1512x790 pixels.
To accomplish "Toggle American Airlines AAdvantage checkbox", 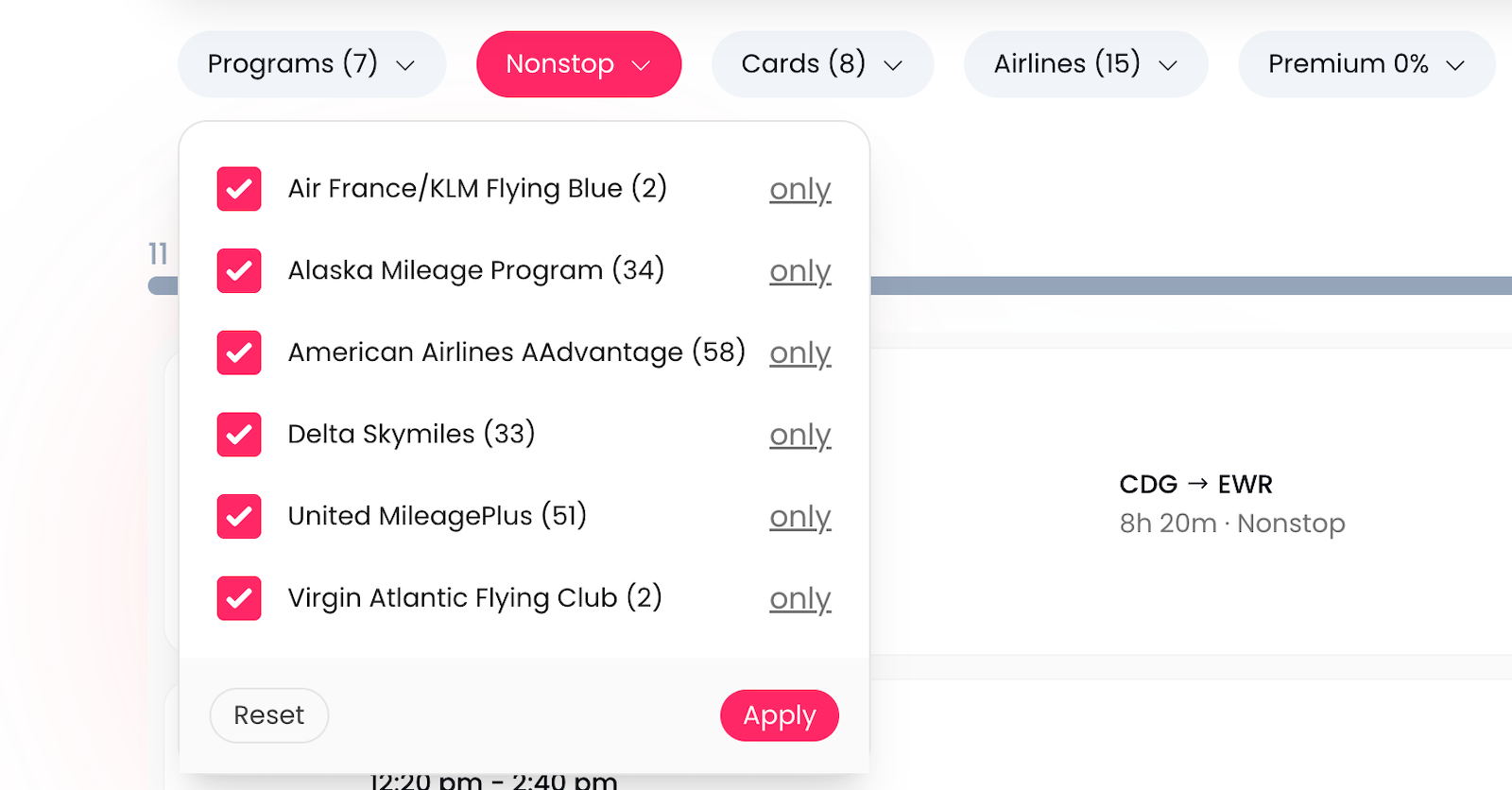I will click(239, 352).
